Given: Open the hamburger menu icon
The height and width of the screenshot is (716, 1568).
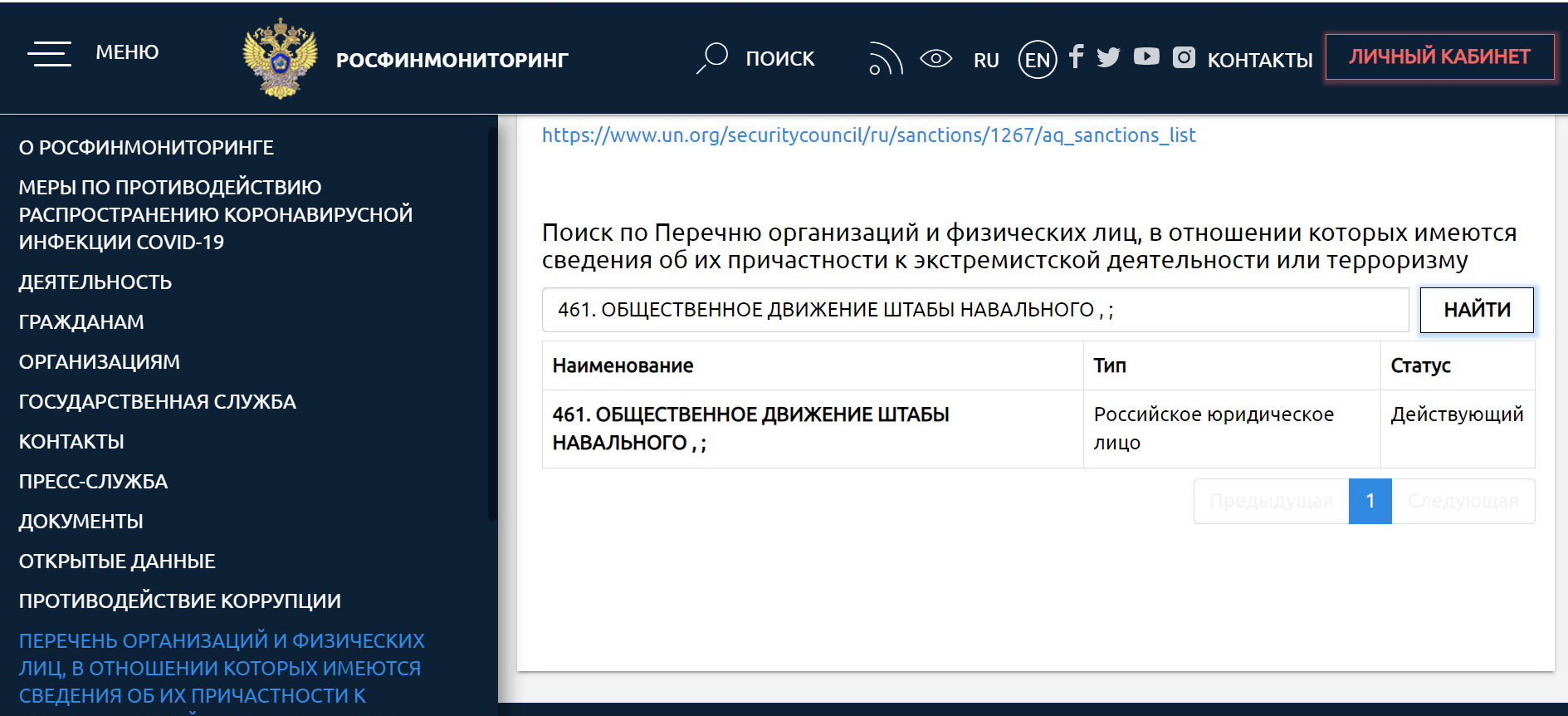Looking at the screenshot, I should point(49,53).
